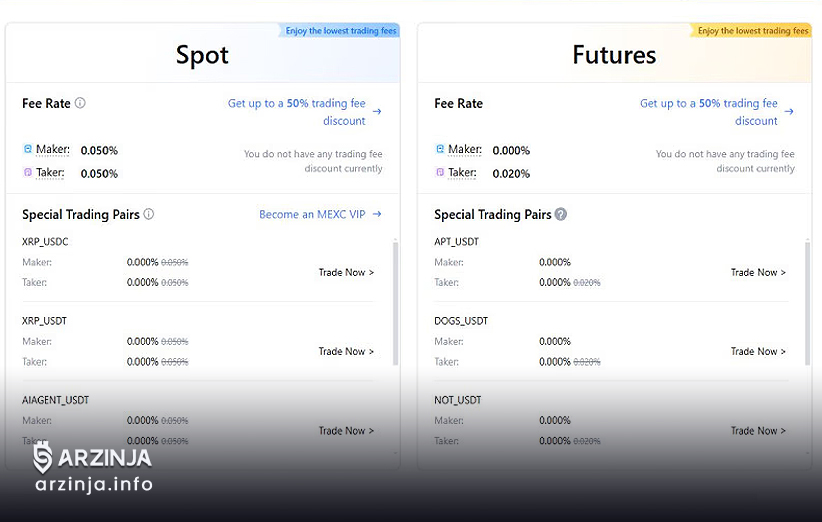This screenshot has width=822, height=522.
Task: Click the Spot Special Trading Pairs info icon
Action: (x=149, y=214)
